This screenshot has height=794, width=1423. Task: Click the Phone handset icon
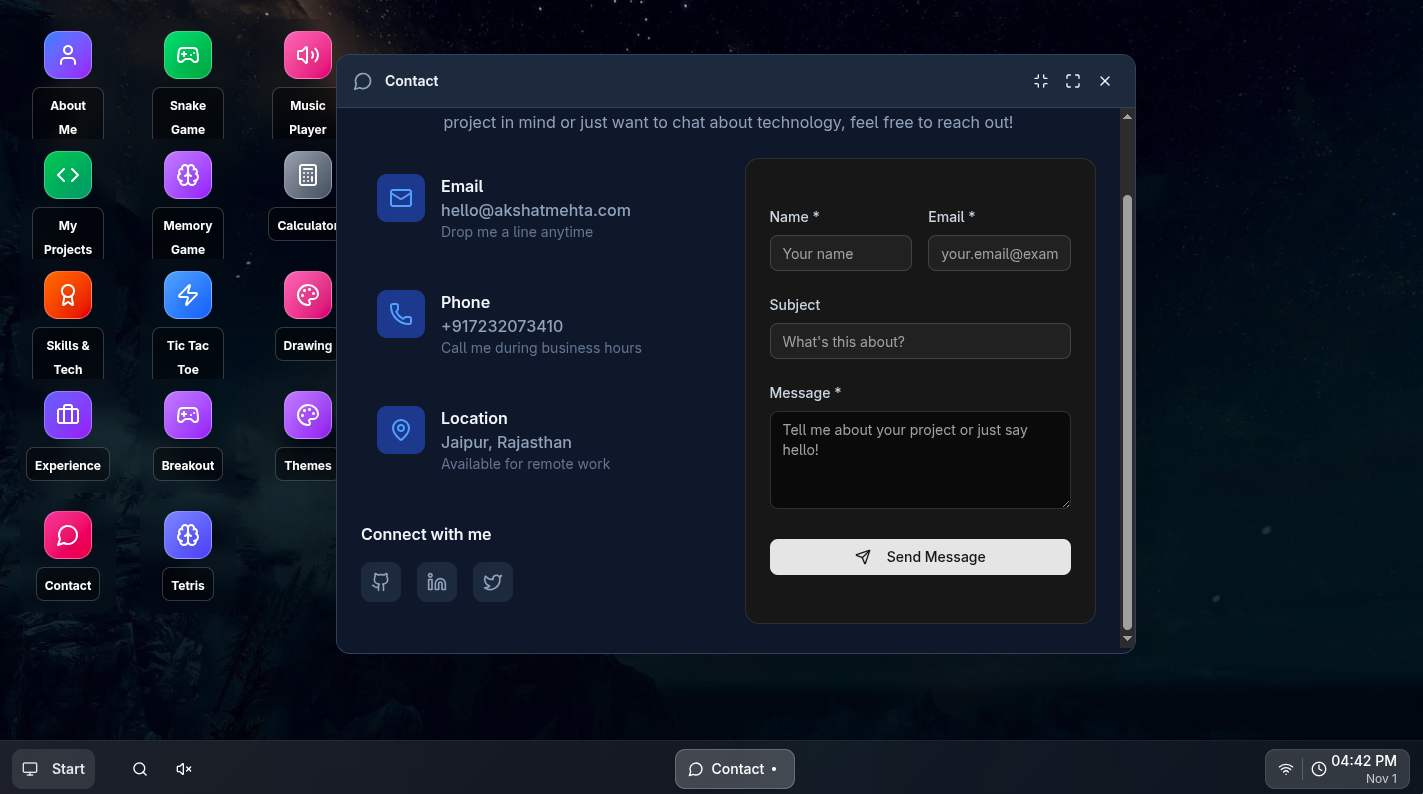click(x=401, y=314)
